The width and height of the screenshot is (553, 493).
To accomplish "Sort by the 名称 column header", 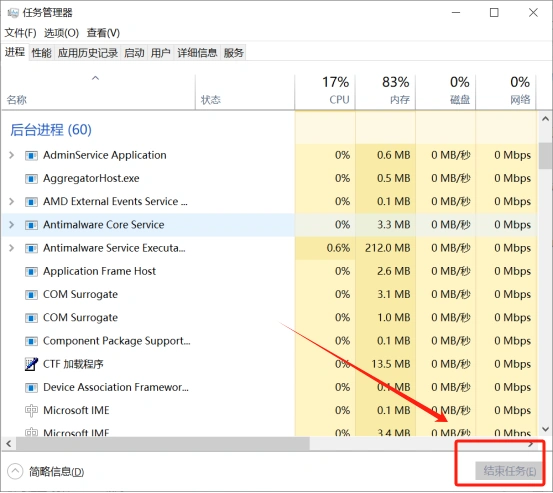I will pos(98,92).
